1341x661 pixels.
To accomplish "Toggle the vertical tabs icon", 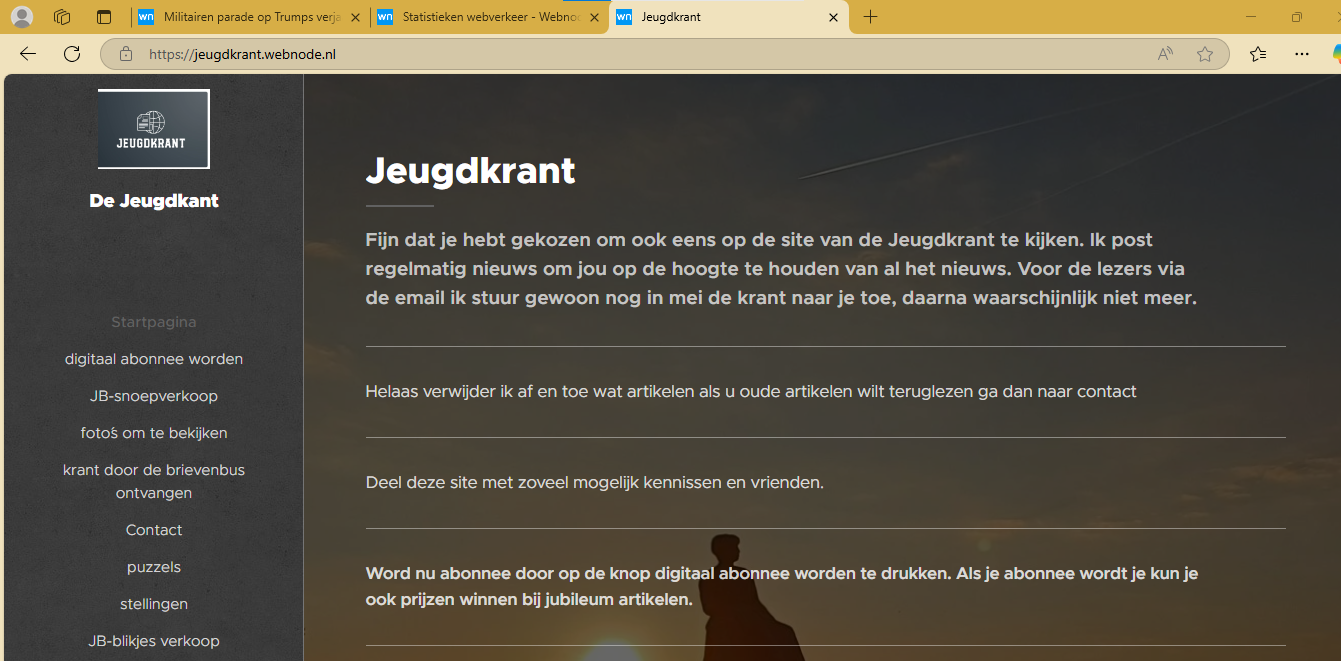I will click(104, 17).
